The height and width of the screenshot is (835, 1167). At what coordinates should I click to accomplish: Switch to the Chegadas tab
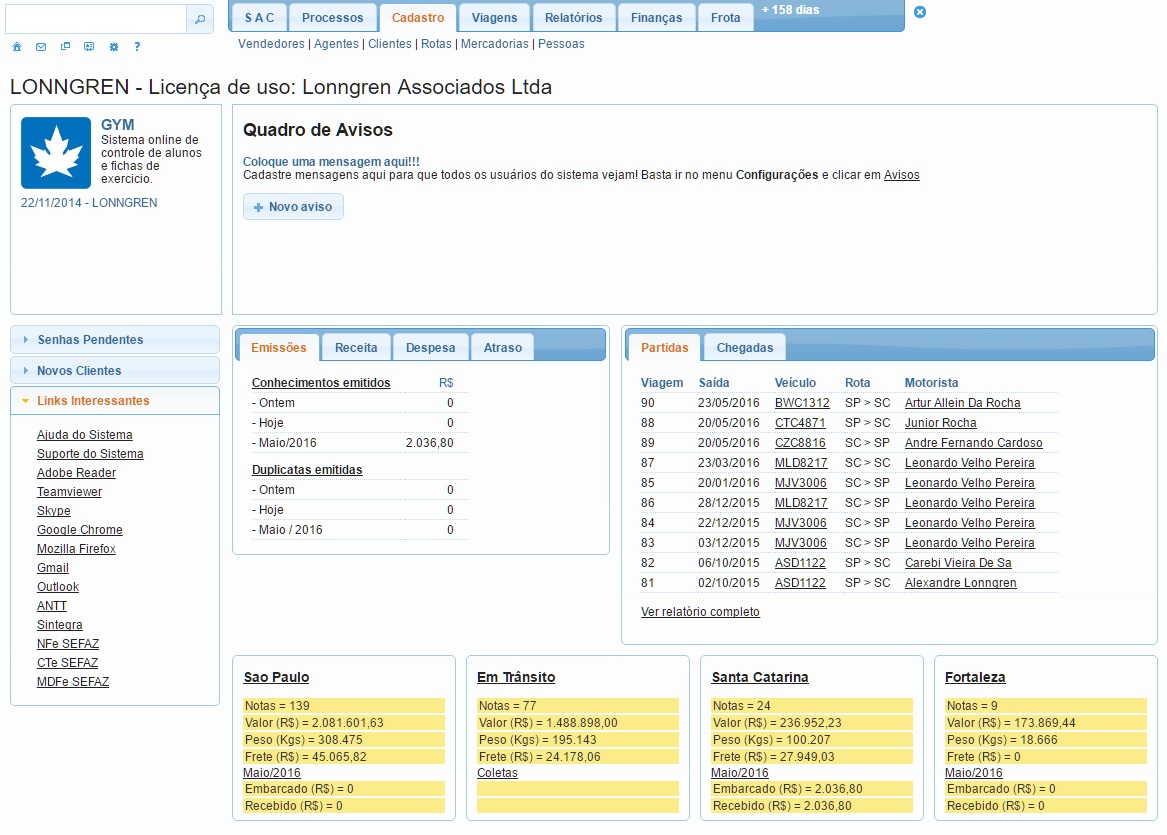pyautogui.click(x=745, y=348)
